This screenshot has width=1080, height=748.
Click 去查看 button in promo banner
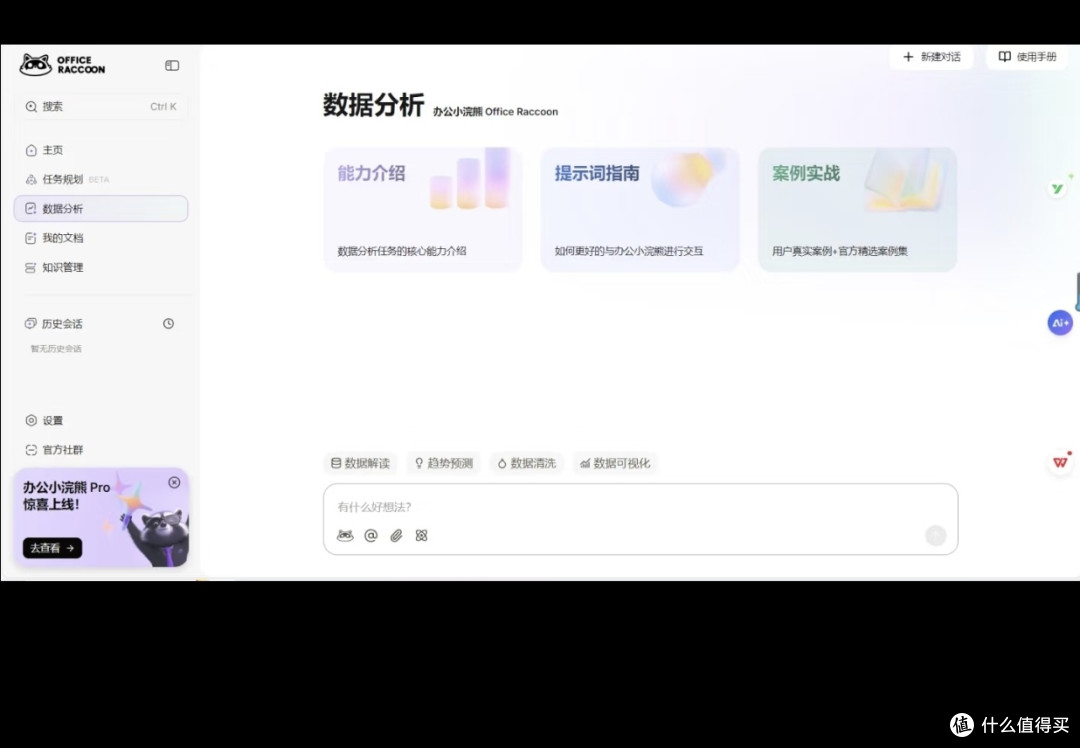(52, 548)
